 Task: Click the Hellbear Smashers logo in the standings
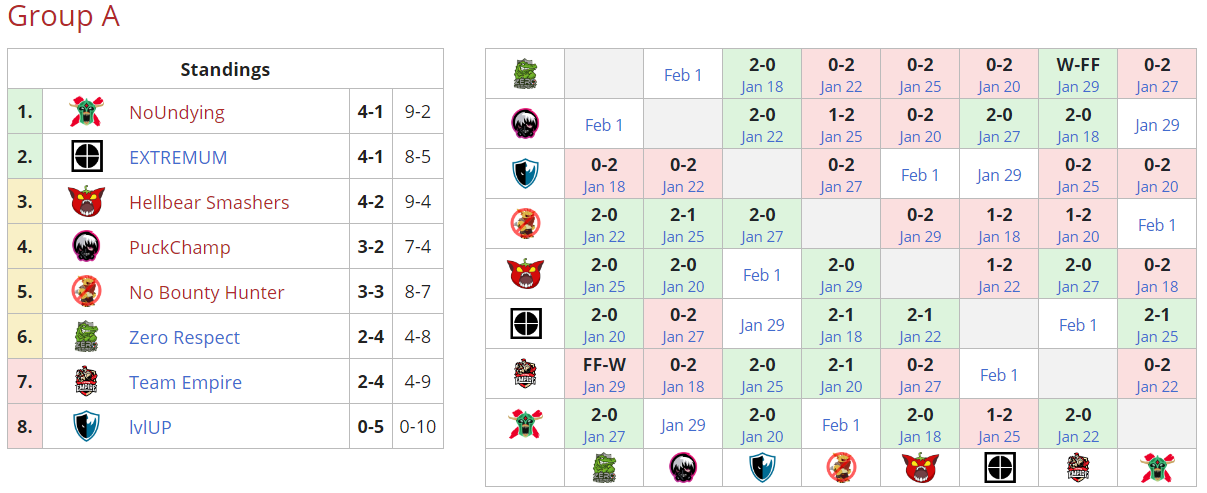coord(87,202)
